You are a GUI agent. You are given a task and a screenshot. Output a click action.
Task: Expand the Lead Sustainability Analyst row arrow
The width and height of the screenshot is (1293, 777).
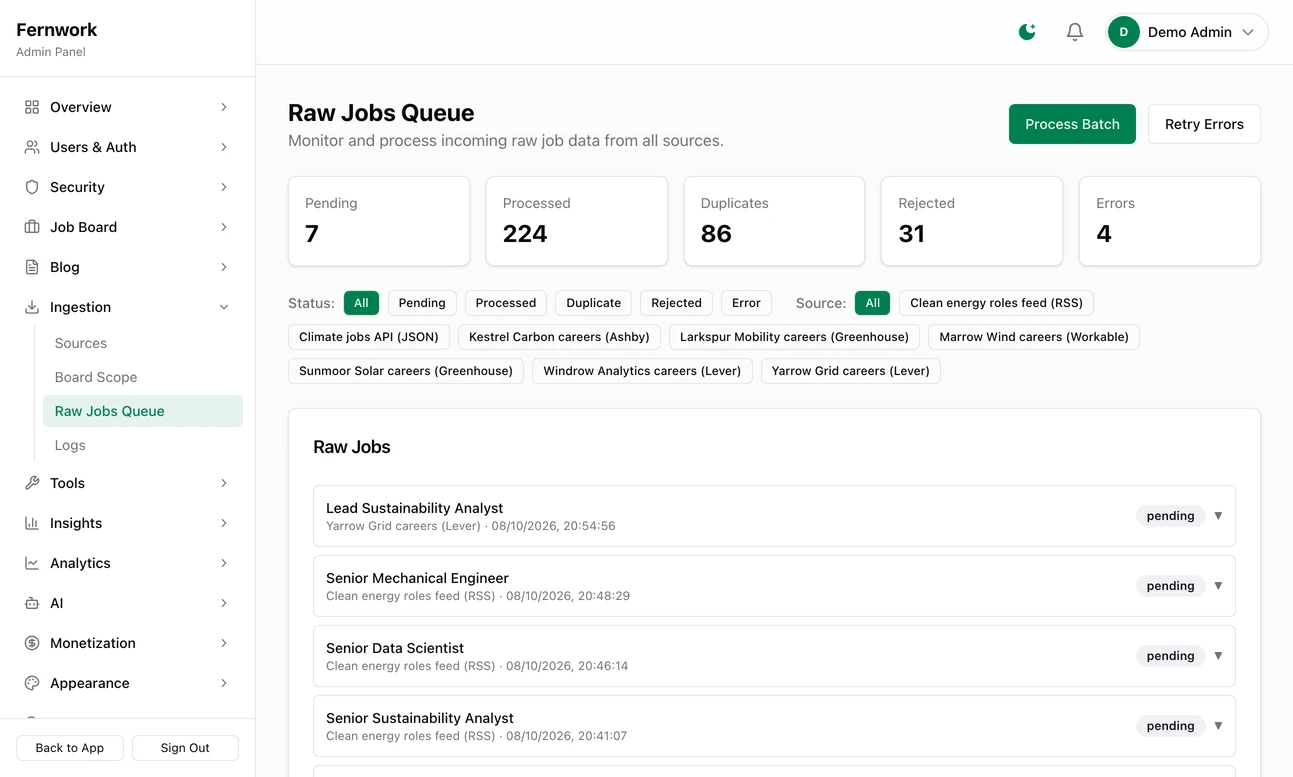click(x=1218, y=516)
